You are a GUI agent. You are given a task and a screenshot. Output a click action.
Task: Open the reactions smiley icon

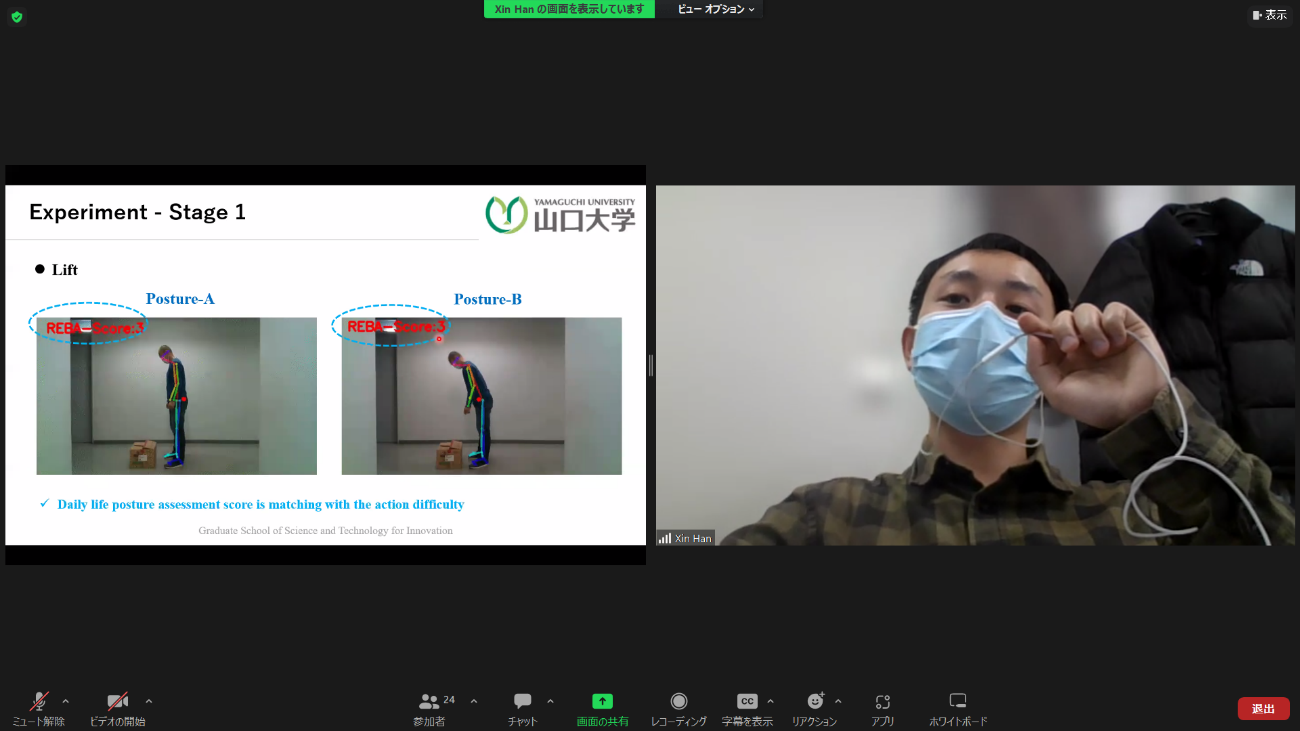coord(815,702)
